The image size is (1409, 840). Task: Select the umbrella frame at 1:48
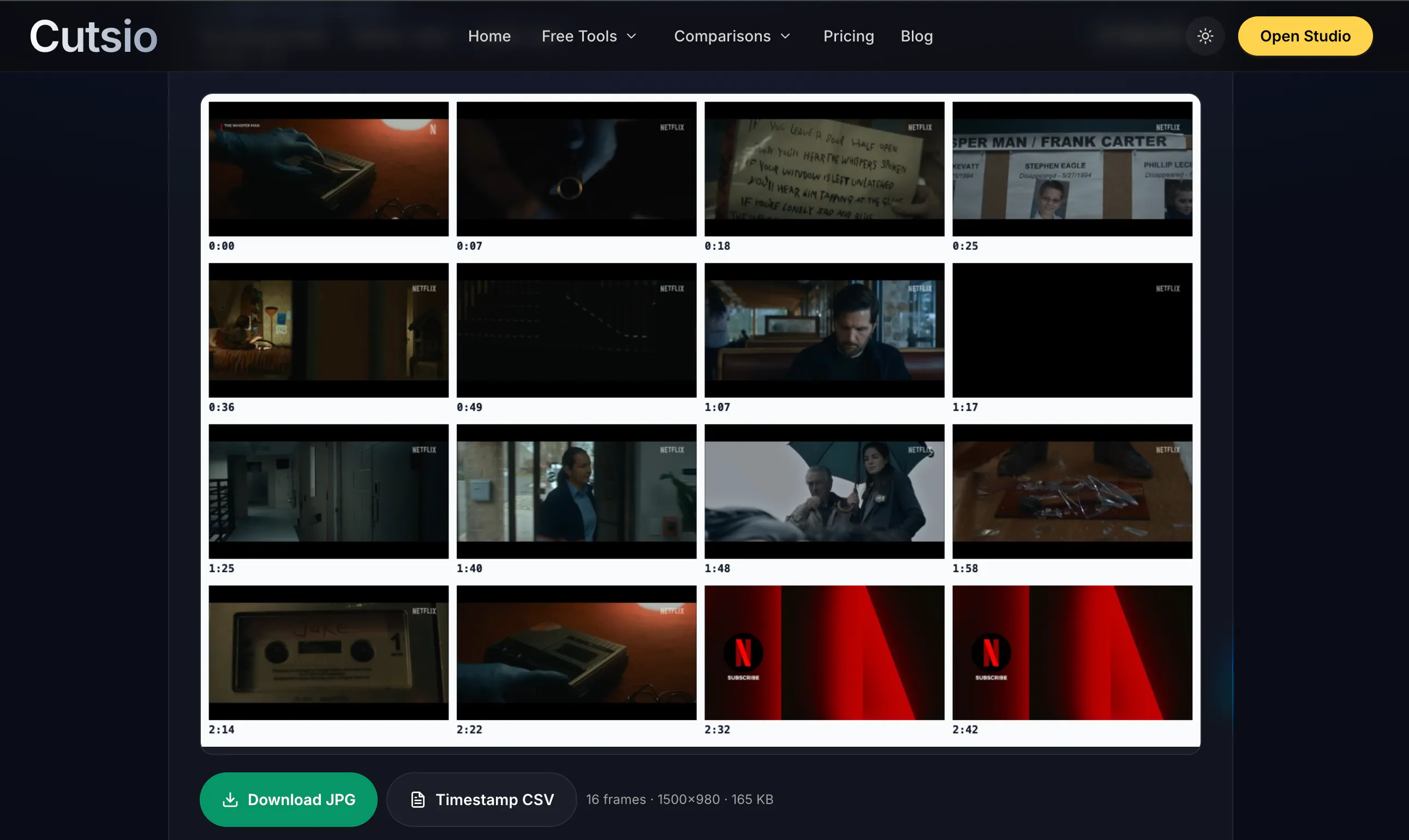coord(825,491)
